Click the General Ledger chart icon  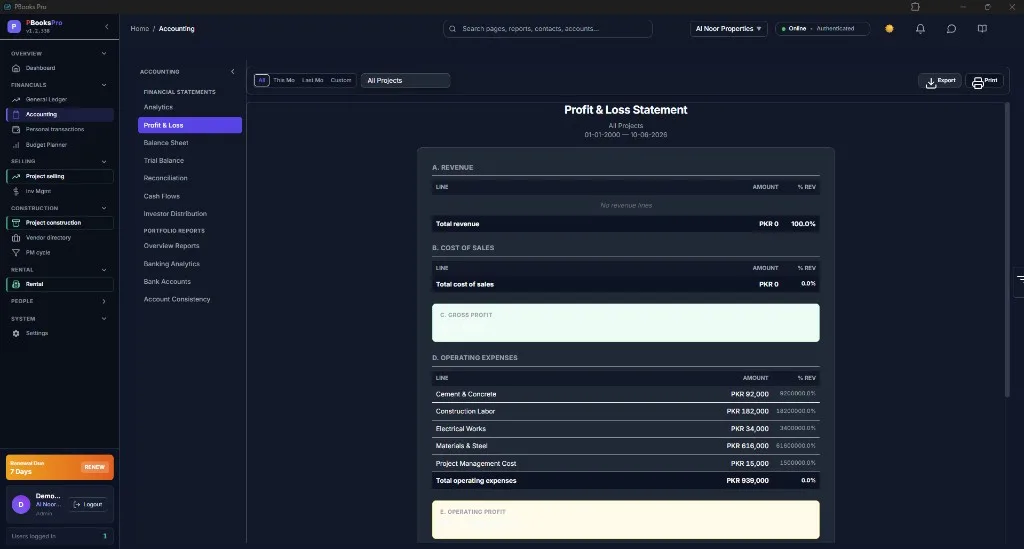tap(16, 99)
